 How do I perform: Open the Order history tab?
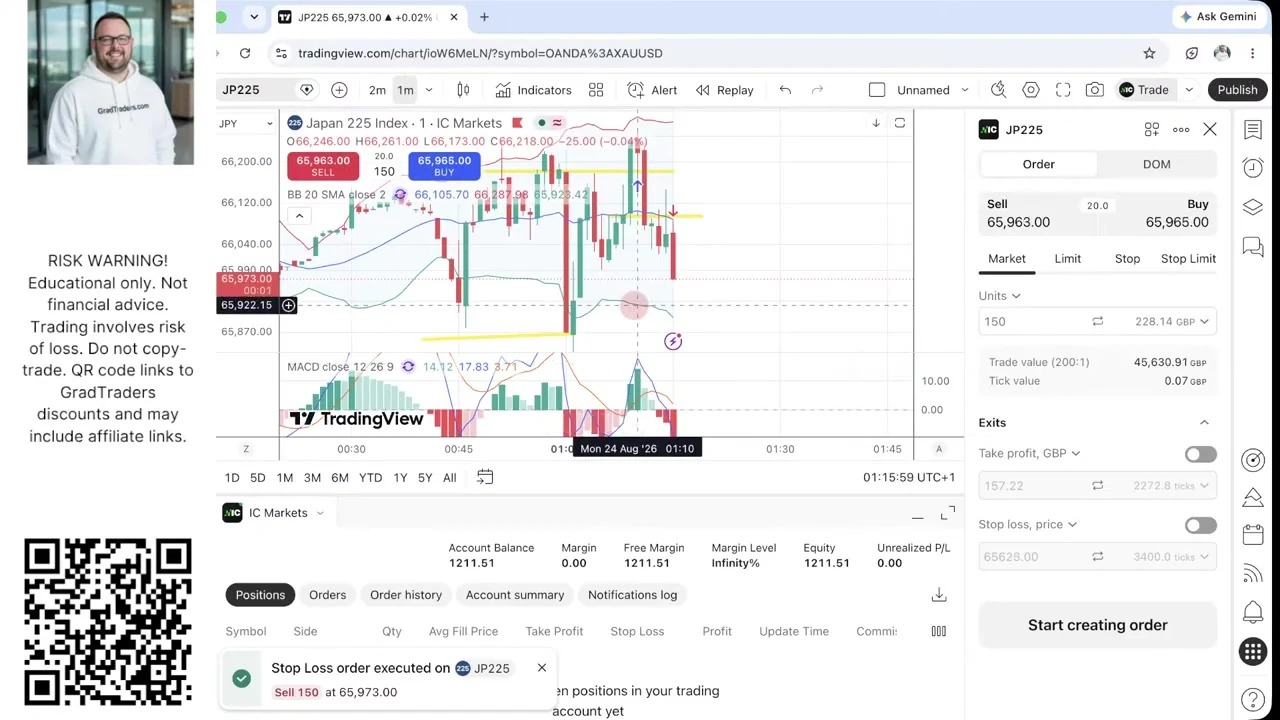coord(406,595)
